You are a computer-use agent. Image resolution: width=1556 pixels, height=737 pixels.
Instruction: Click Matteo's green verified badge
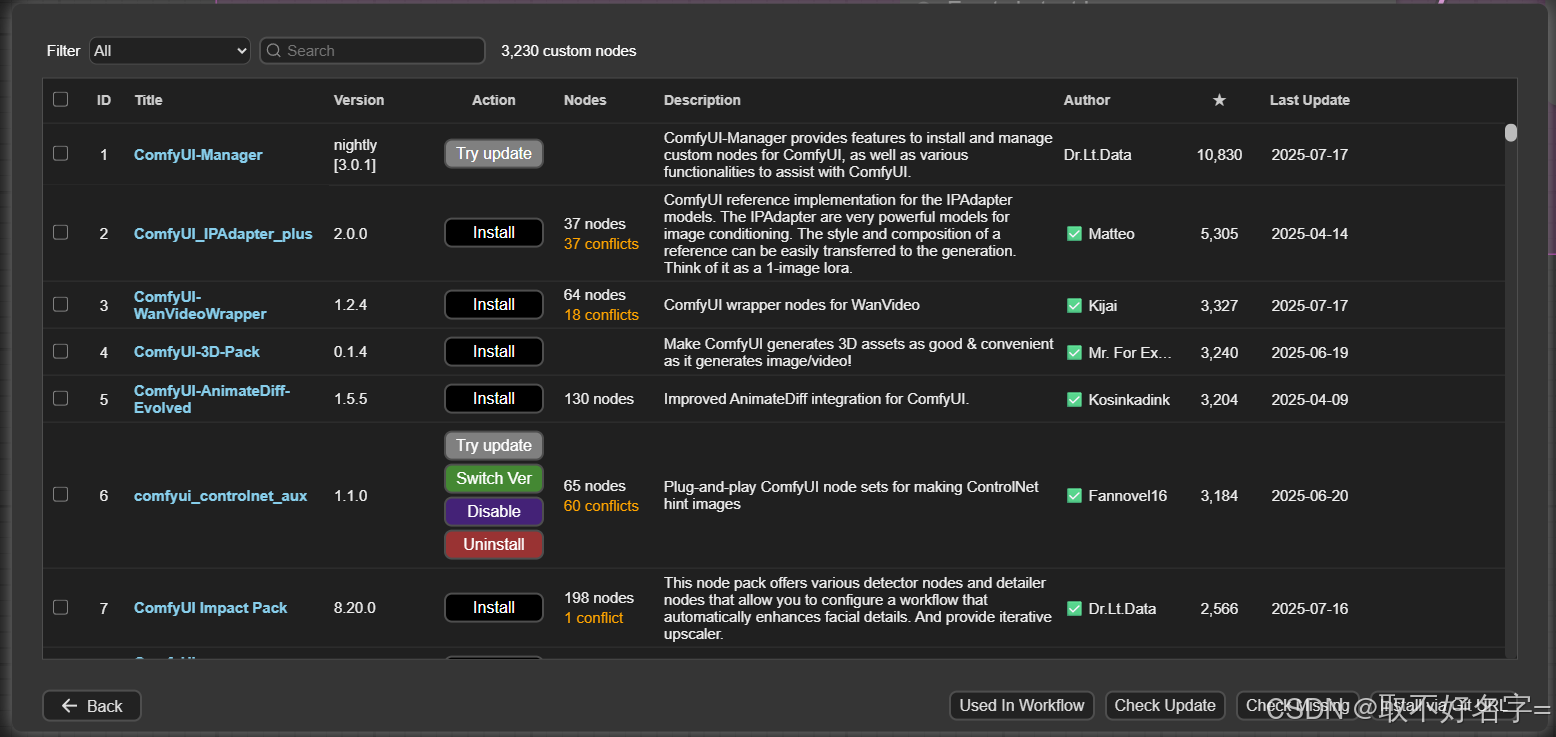[x=1074, y=233]
